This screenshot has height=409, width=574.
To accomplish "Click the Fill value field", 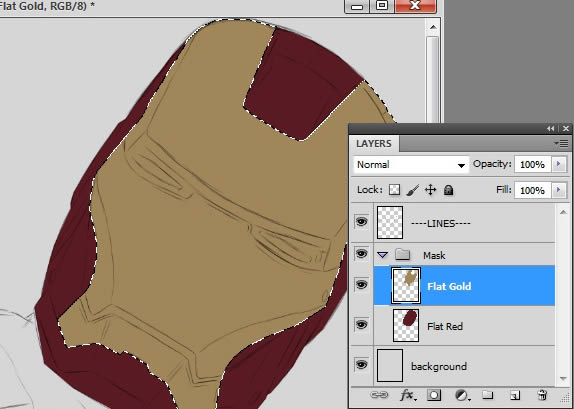I will [533, 190].
